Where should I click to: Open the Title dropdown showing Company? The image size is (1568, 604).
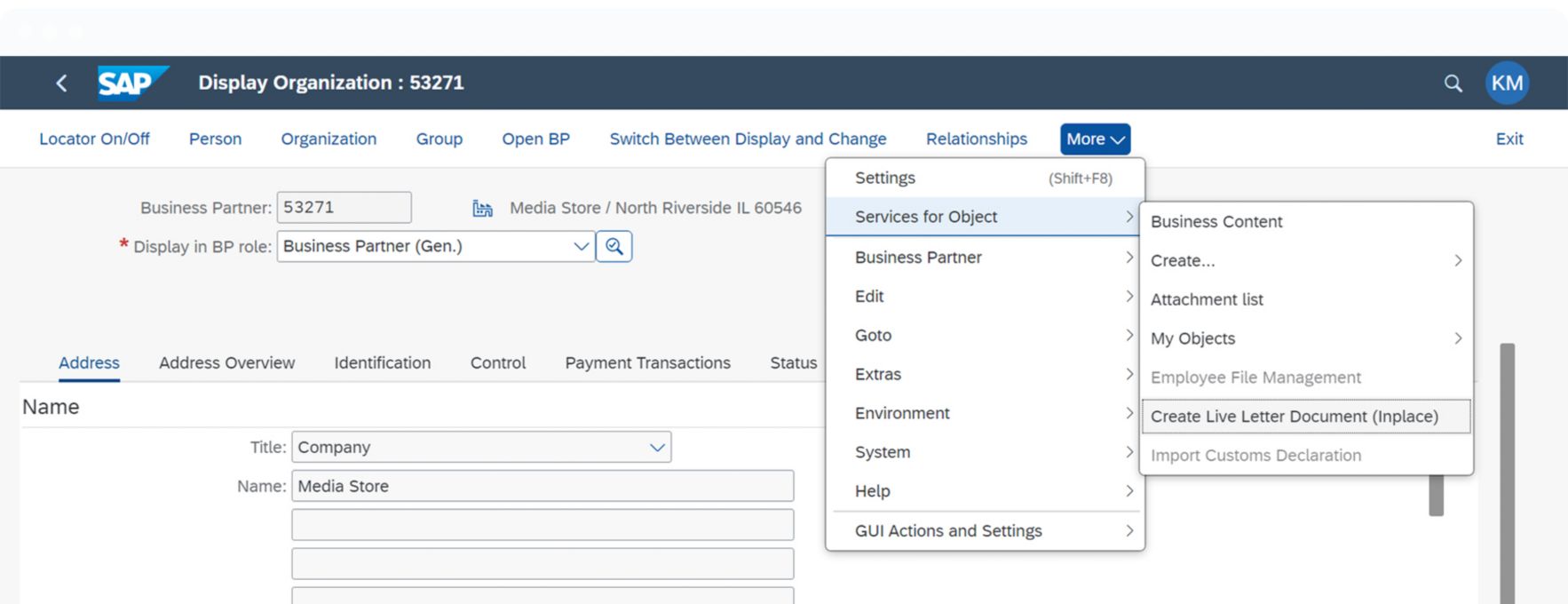click(657, 447)
